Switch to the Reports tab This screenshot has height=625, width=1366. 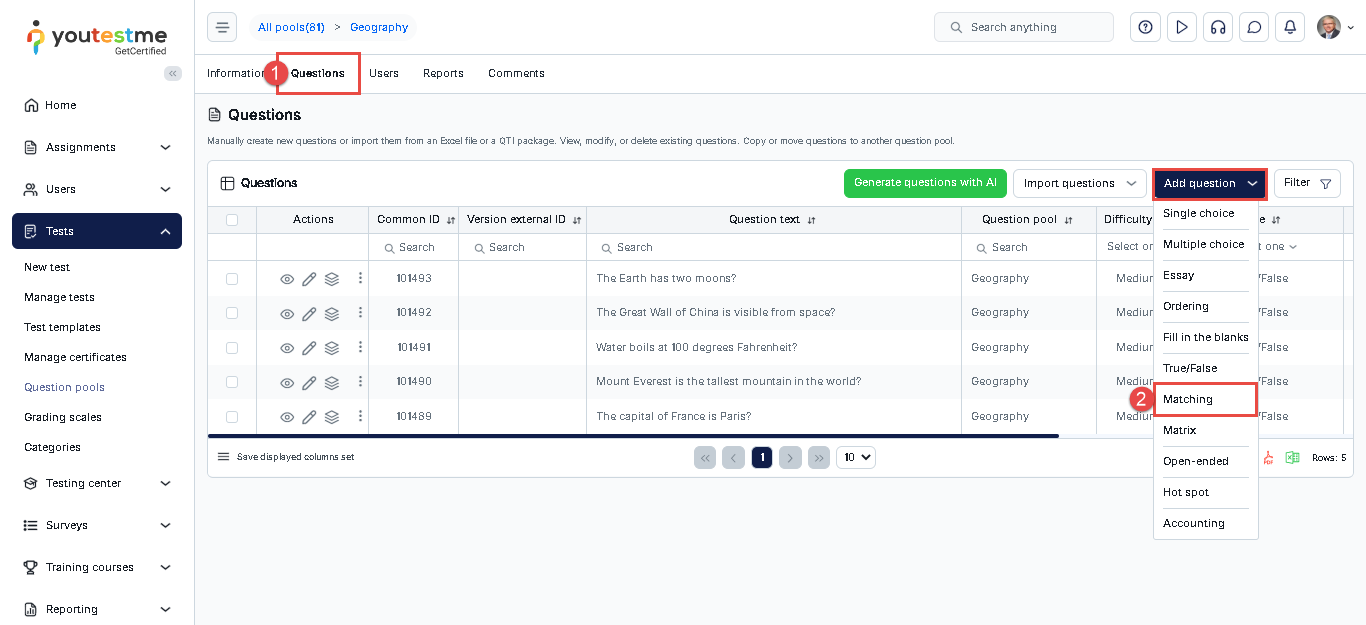coord(443,73)
